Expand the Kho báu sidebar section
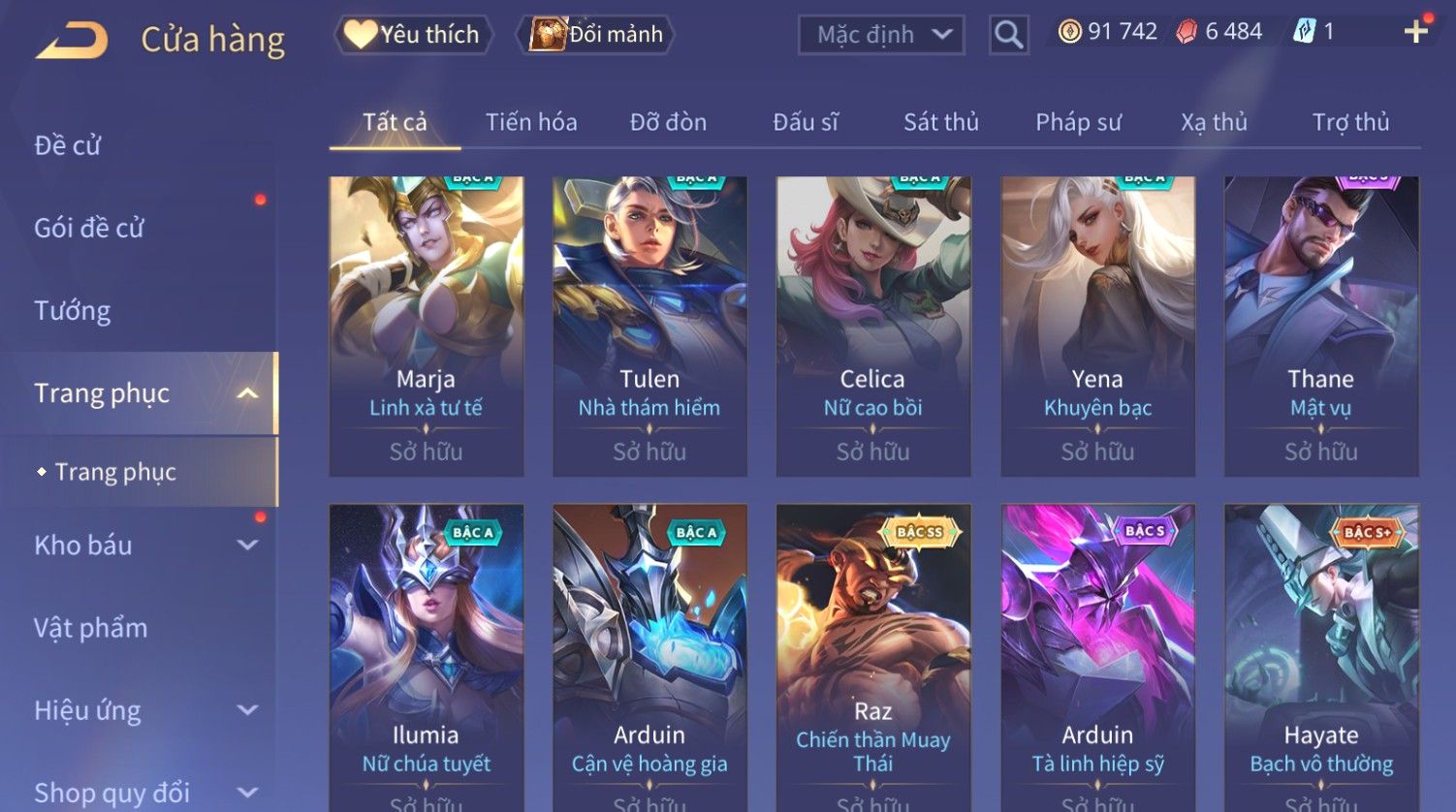The width and height of the screenshot is (1456, 812). [248, 546]
